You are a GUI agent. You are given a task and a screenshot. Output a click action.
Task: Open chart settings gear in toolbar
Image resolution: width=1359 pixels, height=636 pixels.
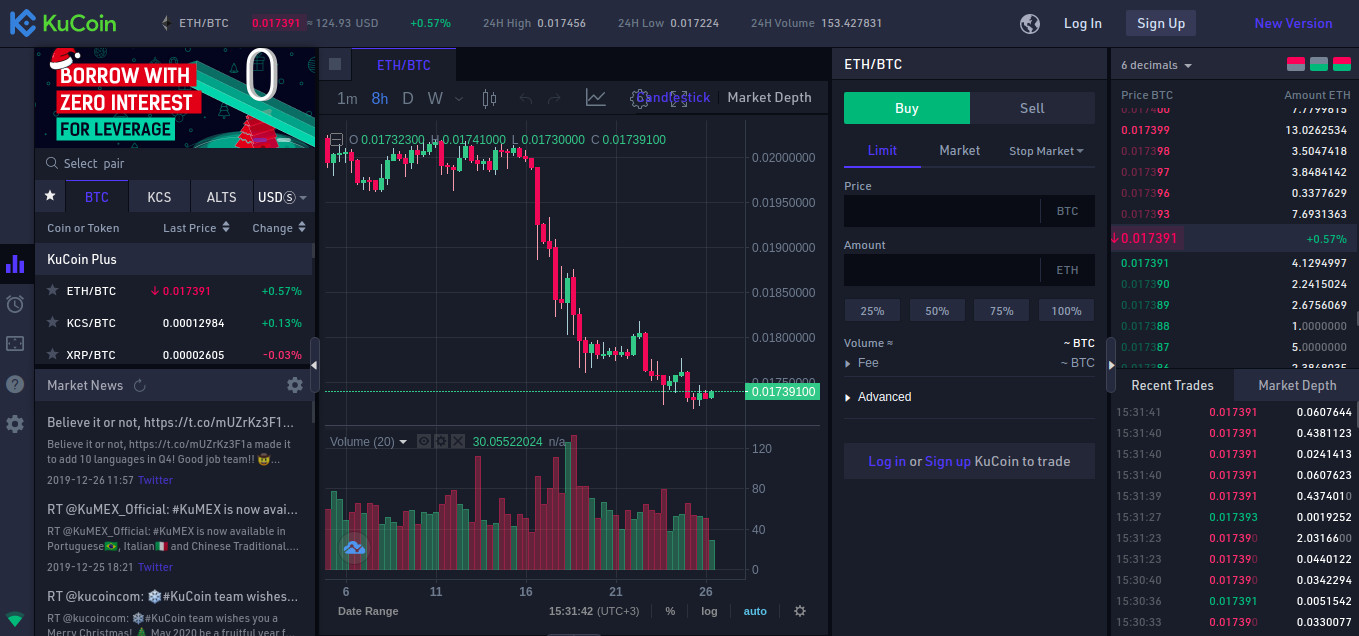tap(640, 98)
